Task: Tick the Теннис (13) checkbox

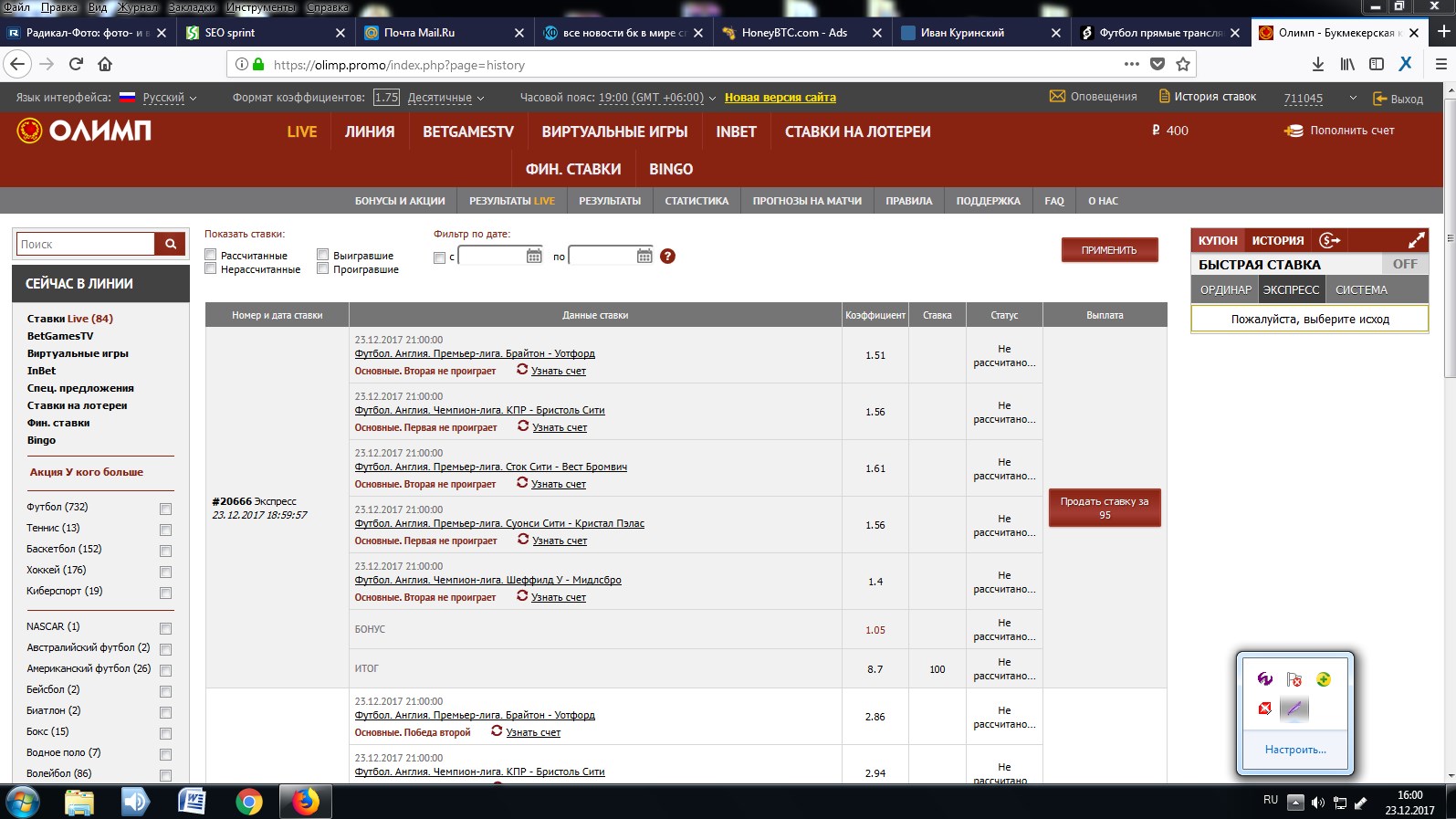Action: 165,530
